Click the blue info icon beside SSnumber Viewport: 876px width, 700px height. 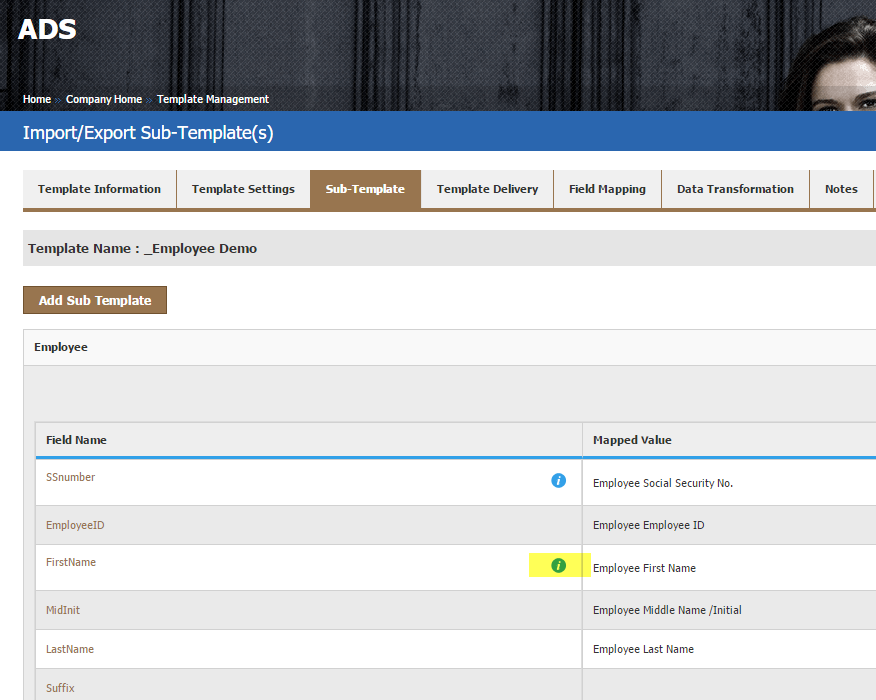coord(558,481)
